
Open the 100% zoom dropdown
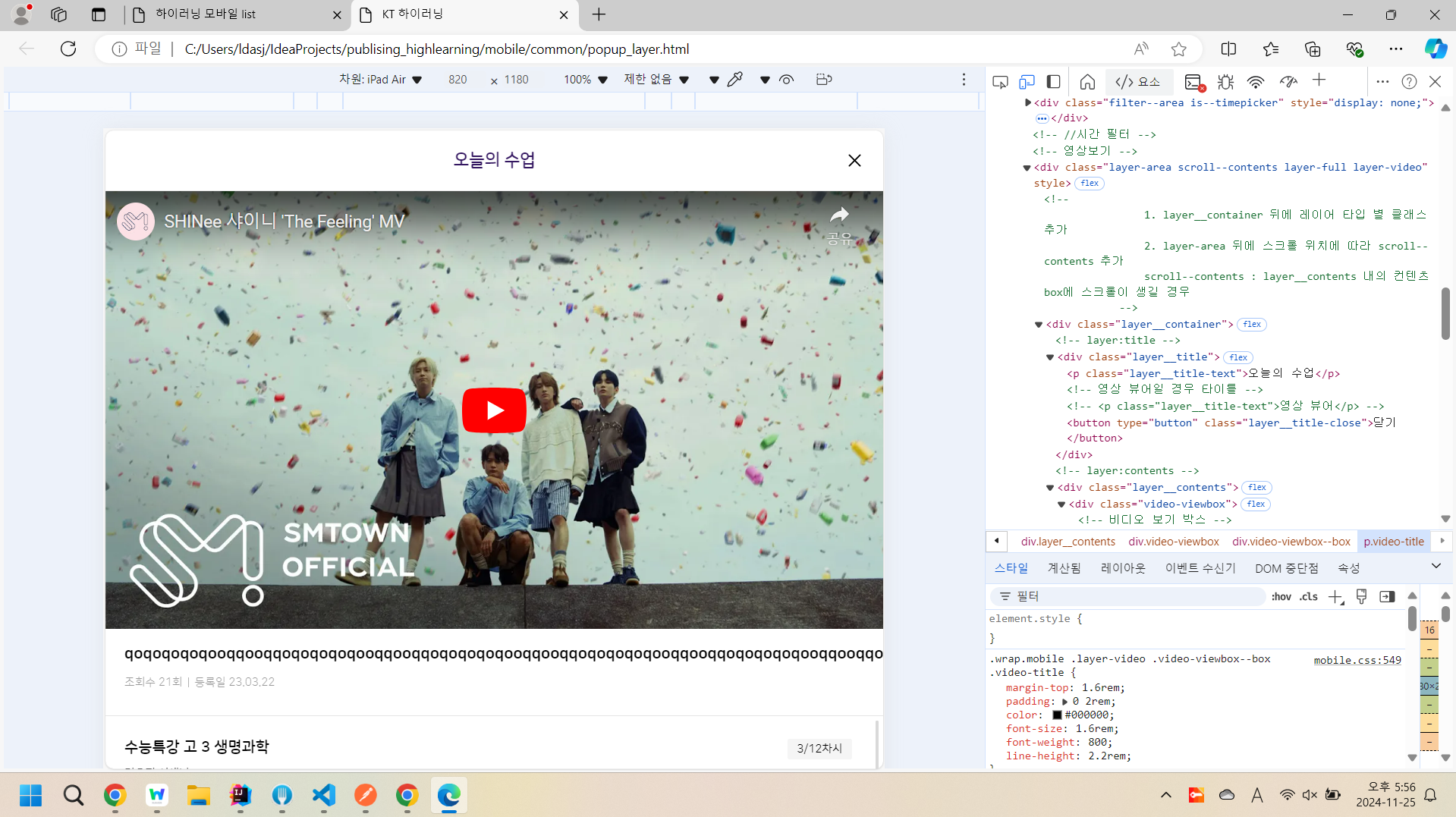click(x=585, y=80)
